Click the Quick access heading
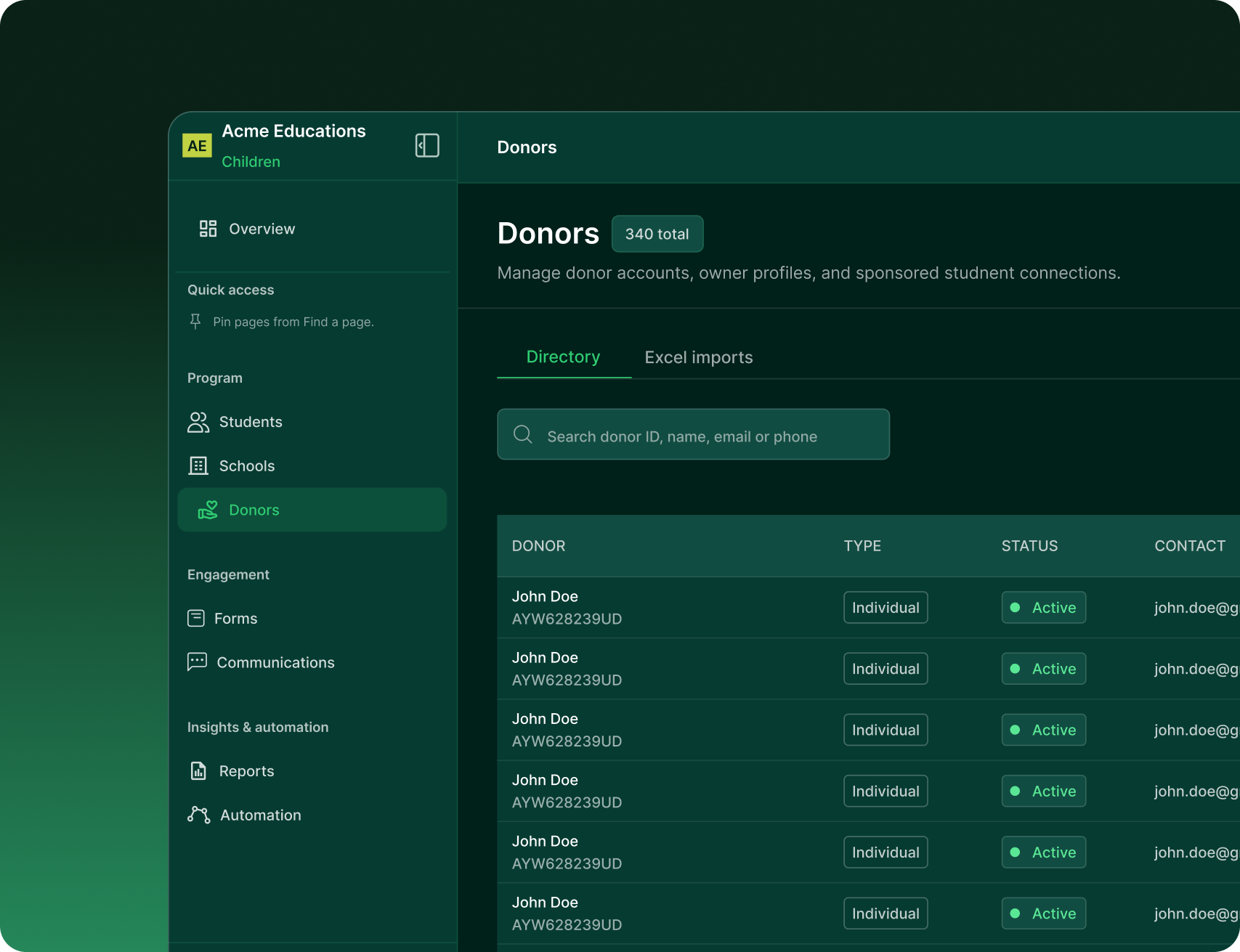The image size is (1240, 952). 231,290
